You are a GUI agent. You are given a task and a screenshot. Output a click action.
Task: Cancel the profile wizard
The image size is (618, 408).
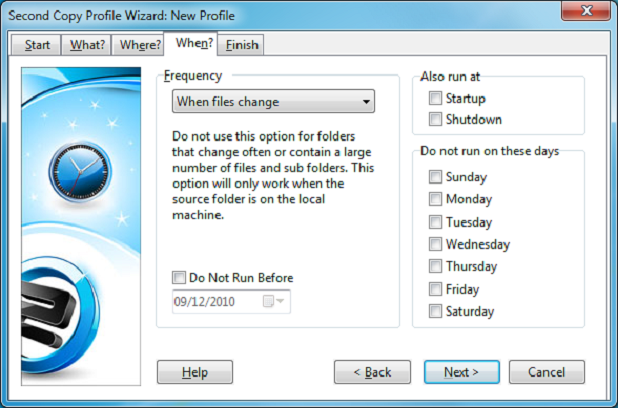(547, 372)
